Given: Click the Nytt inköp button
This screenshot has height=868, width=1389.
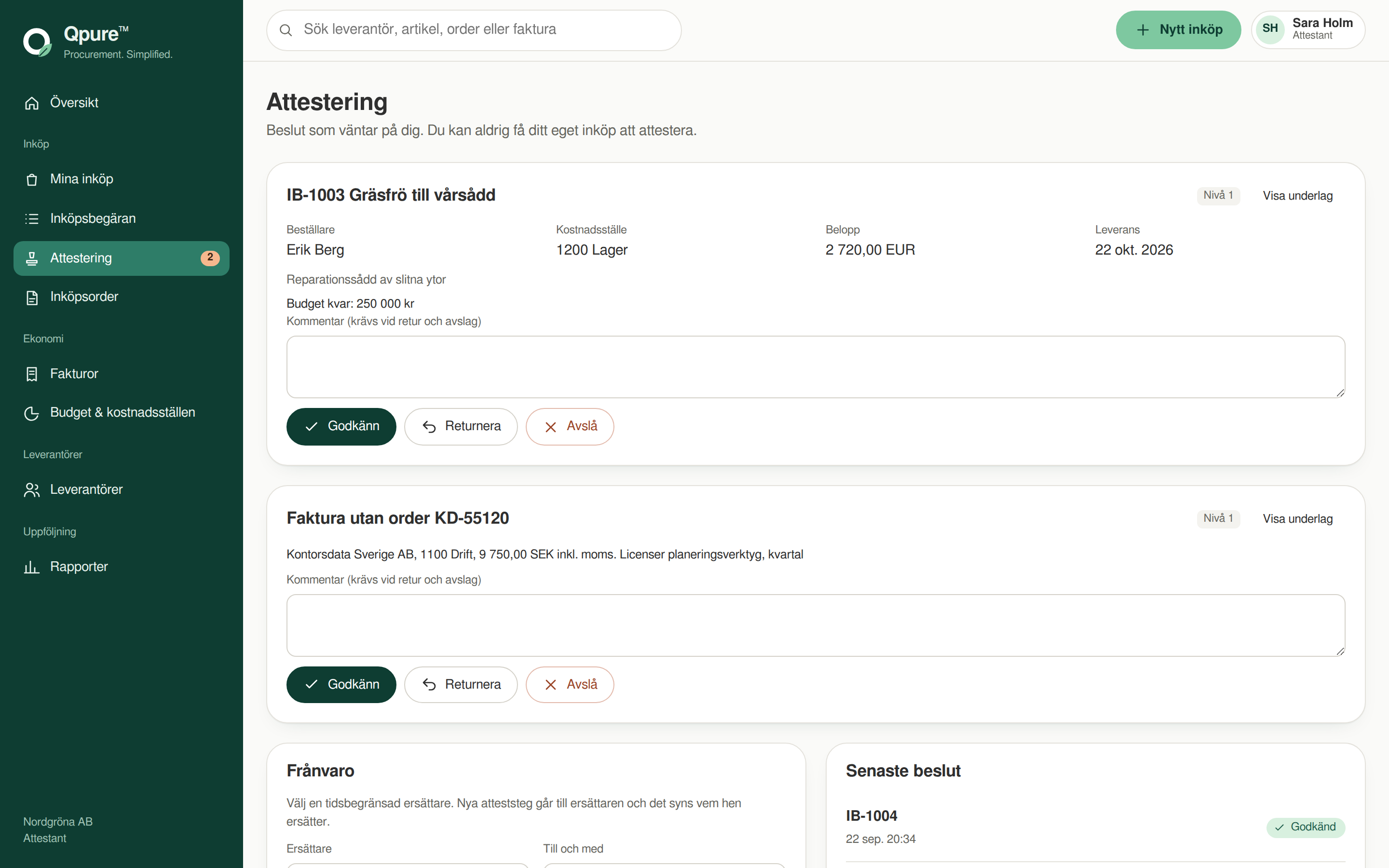Looking at the screenshot, I should (1178, 30).
